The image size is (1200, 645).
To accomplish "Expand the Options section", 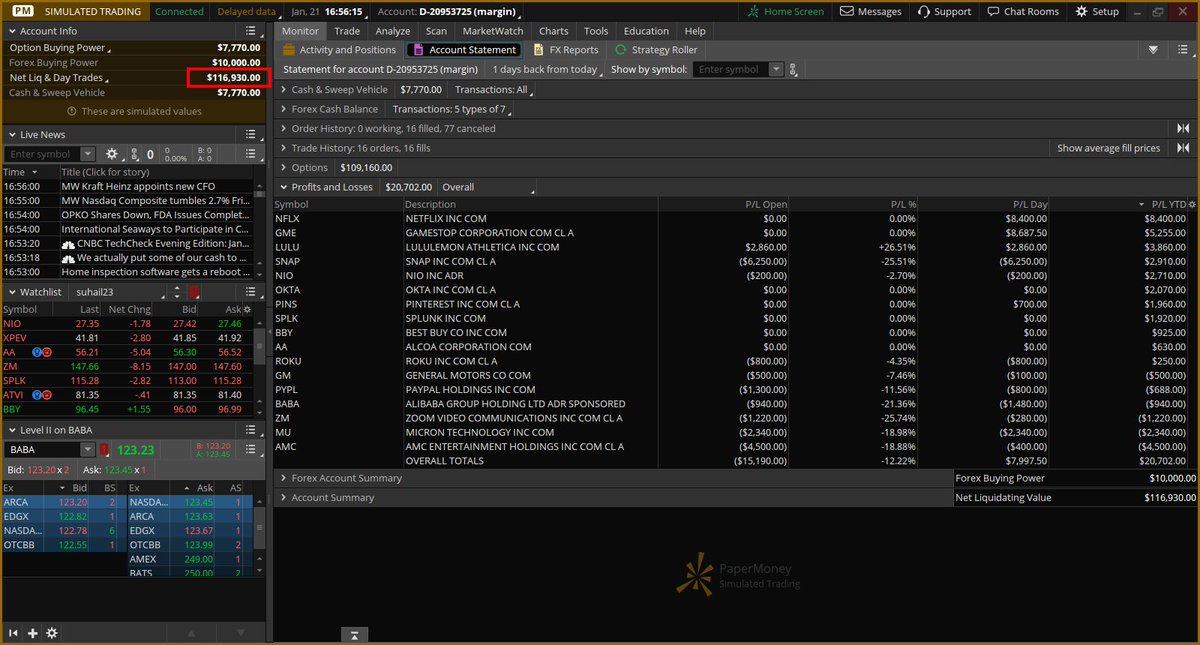I will tap(284, 167).
